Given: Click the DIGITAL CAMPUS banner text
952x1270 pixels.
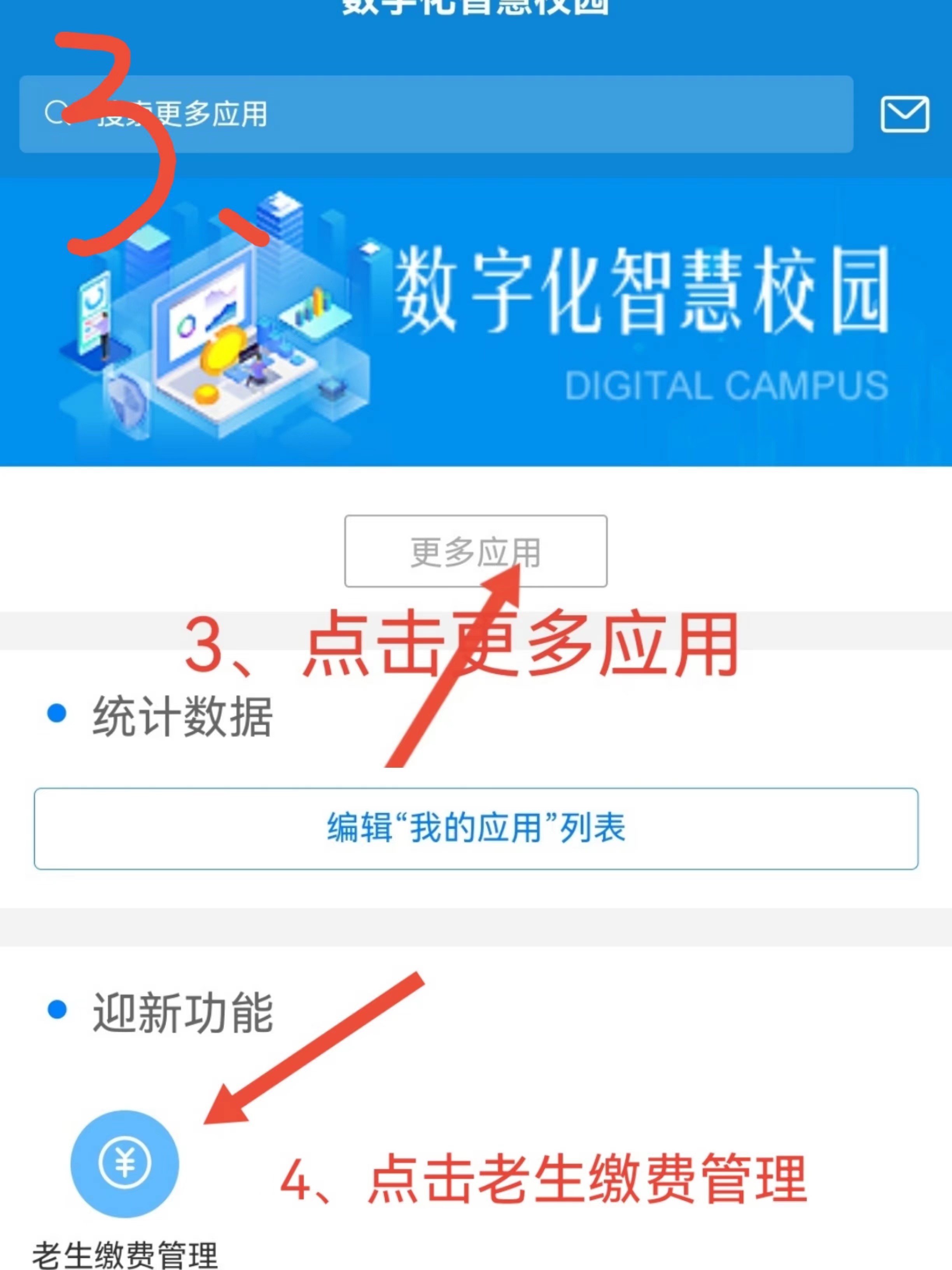Looking at the screenshot, I should tap(726, 385).
